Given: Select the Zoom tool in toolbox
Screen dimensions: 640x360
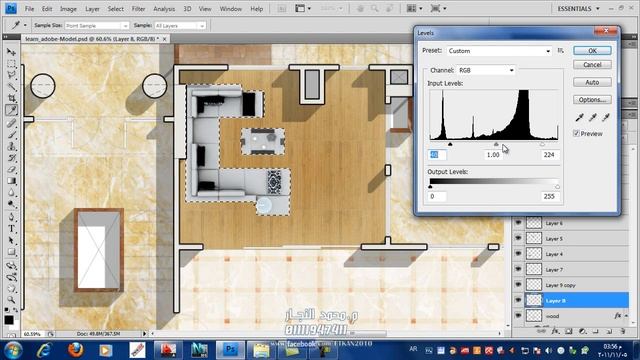Looking at the screenshot, I should 11,300.
